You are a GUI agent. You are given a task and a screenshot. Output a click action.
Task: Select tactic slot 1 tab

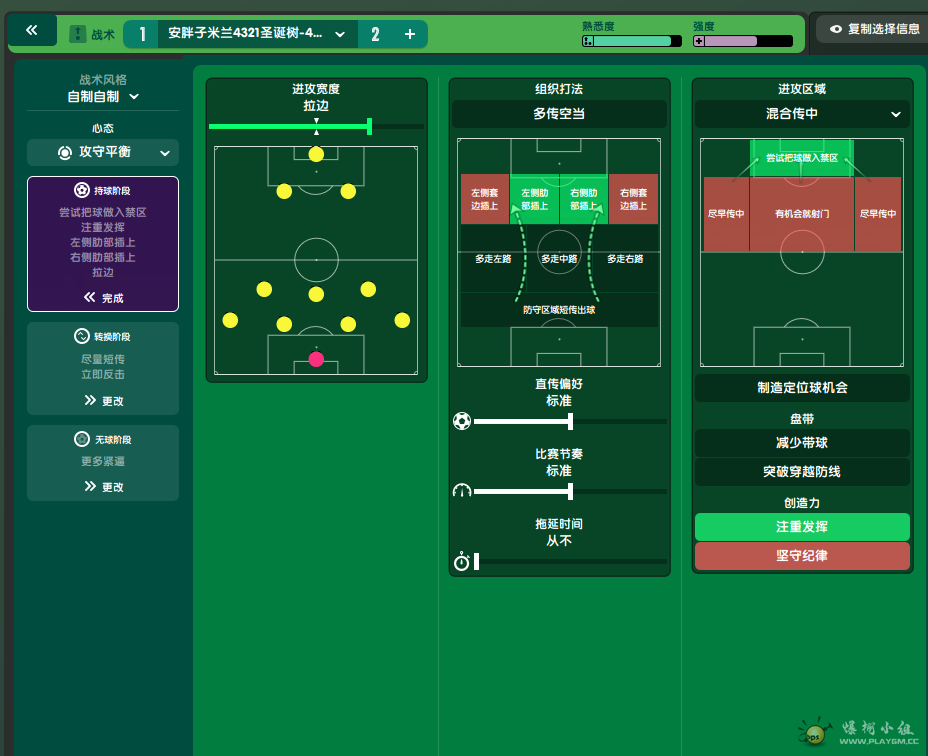point(141,34)
